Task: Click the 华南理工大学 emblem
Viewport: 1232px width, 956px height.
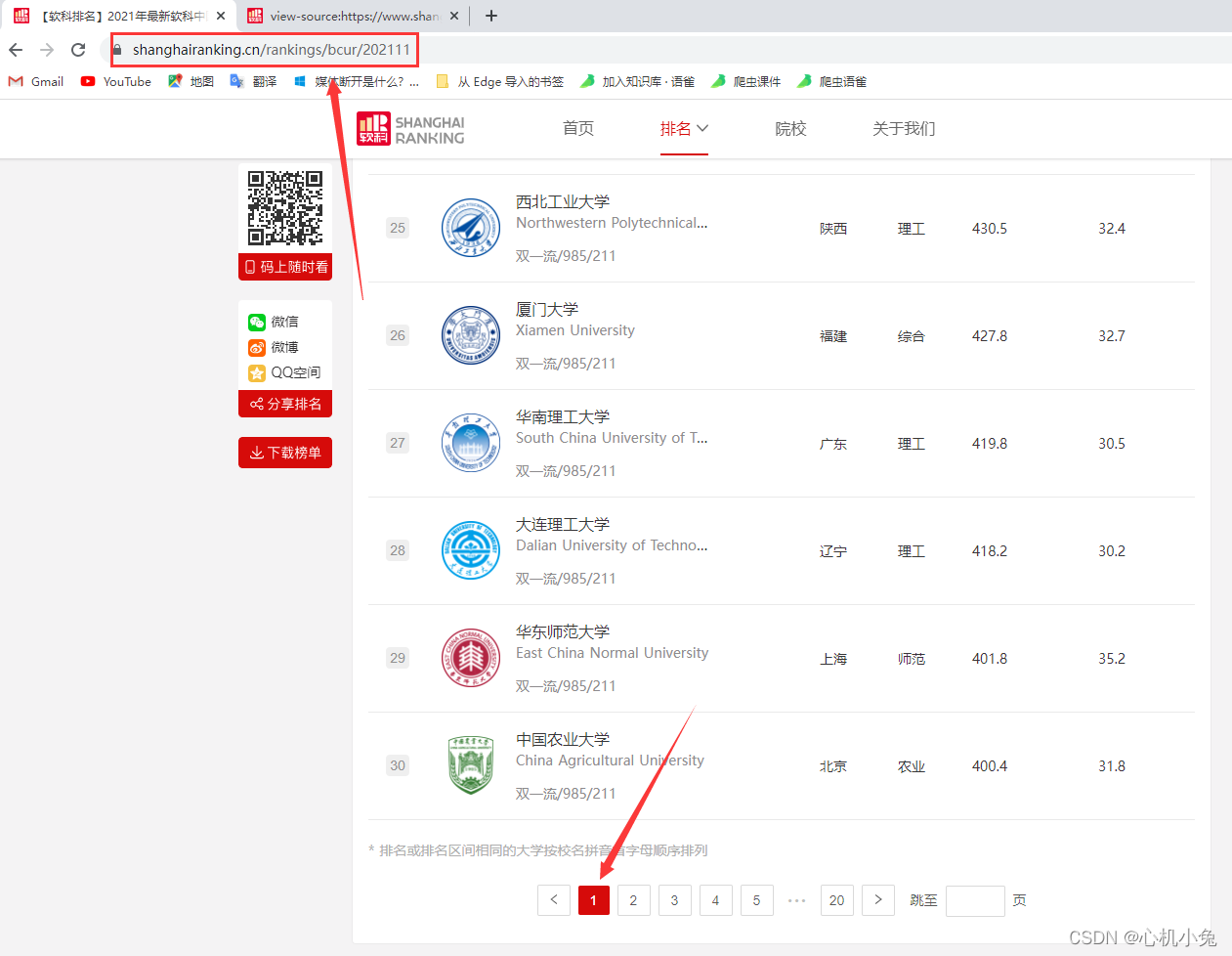Action: 471,443
